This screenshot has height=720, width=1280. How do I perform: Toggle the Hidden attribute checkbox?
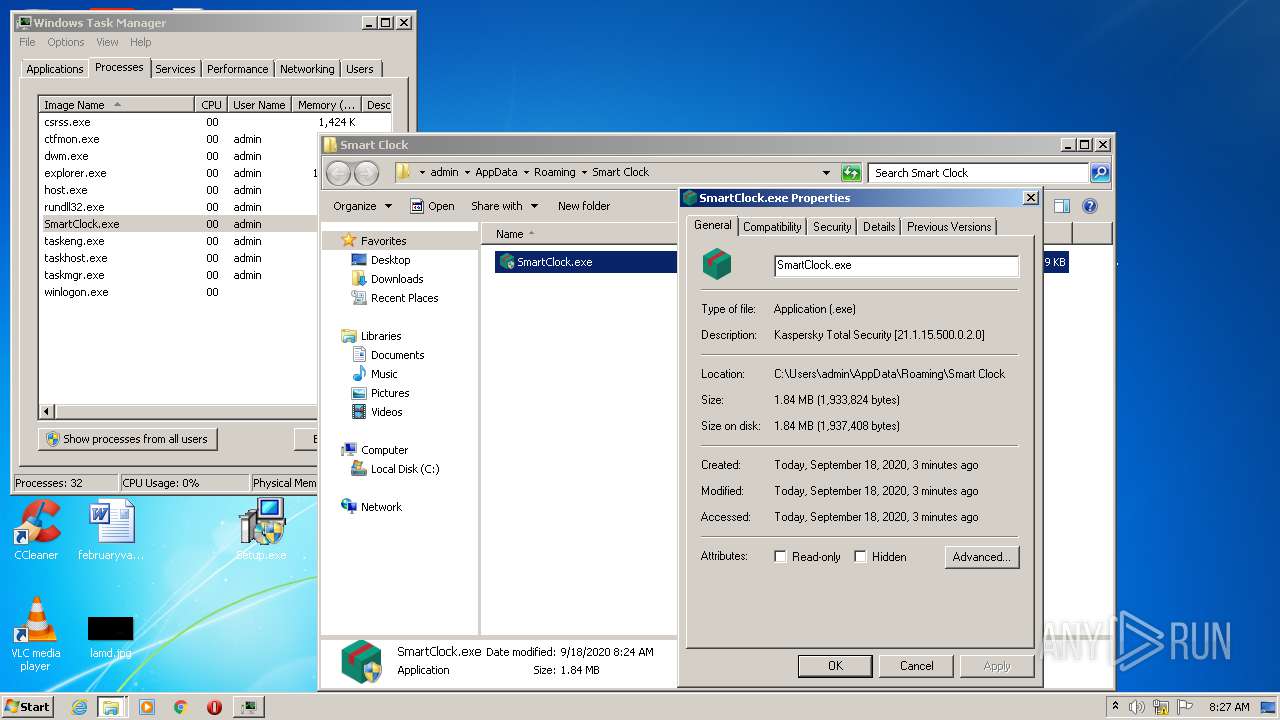860,557
